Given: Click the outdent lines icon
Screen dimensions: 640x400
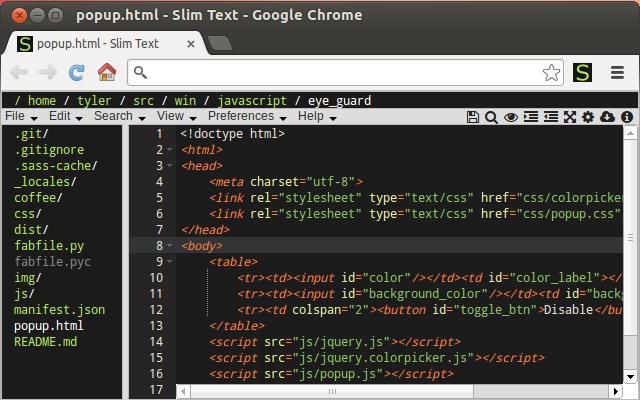Looking at the screenshot, I should [551, 117].
